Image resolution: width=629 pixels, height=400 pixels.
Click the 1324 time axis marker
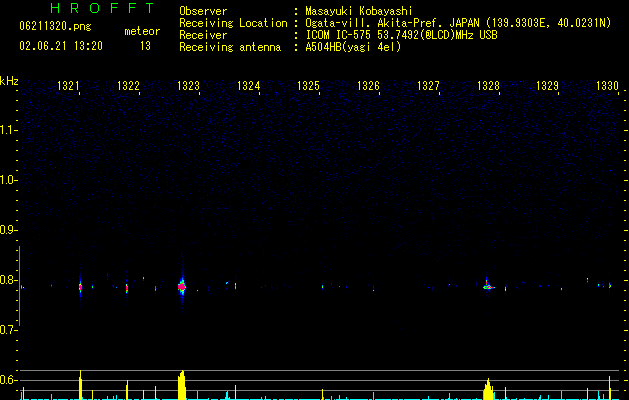(x=248, y=86)
